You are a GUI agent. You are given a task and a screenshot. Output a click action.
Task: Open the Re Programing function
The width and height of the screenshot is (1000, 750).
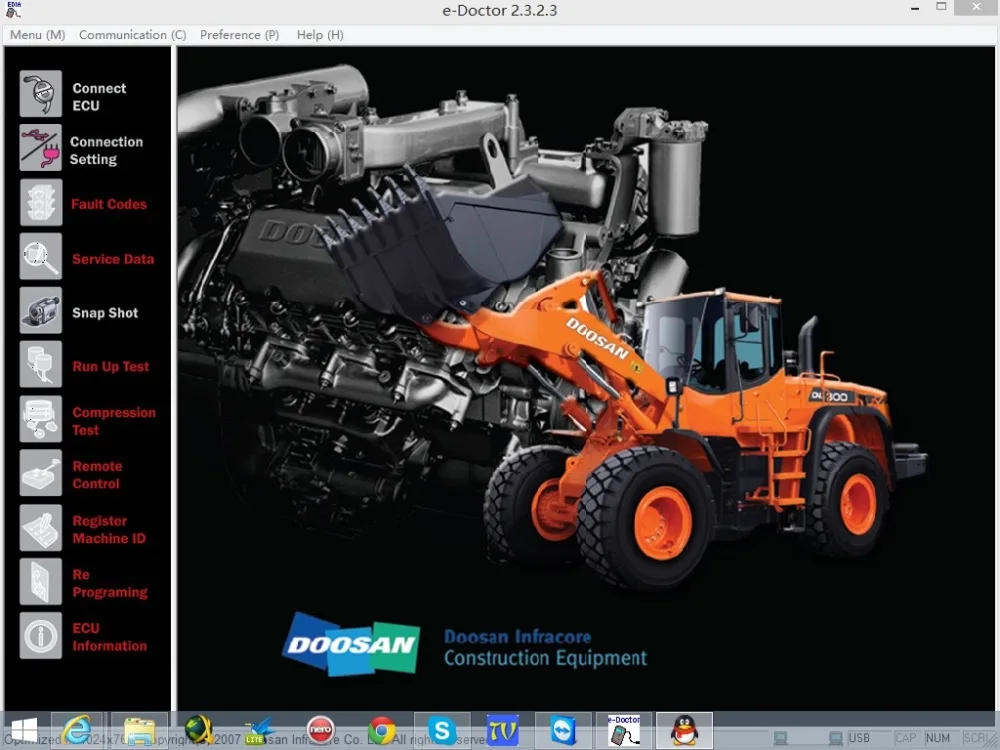coord(39,581)
